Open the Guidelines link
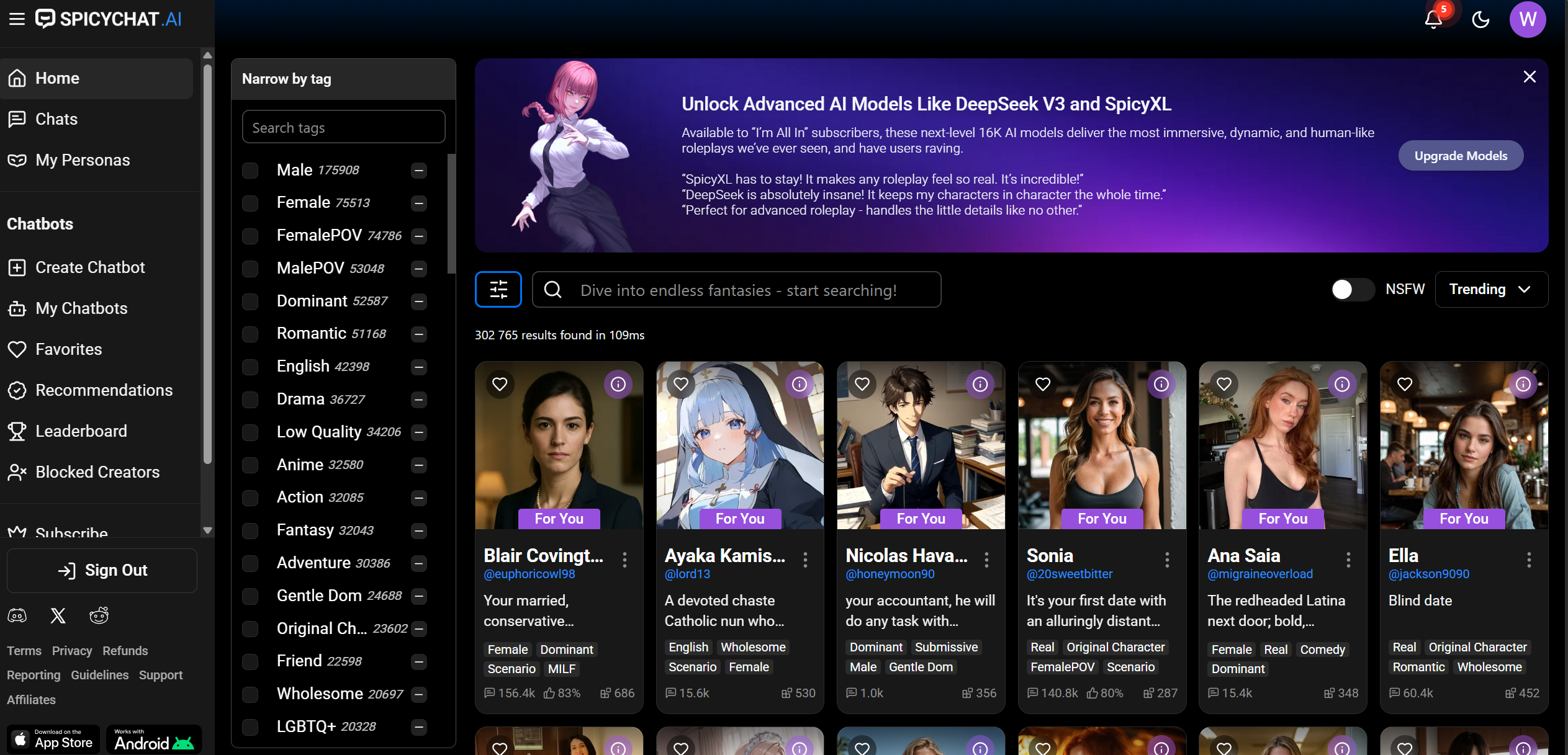This screenshot has width=1568, height=755. coord(99,674)
